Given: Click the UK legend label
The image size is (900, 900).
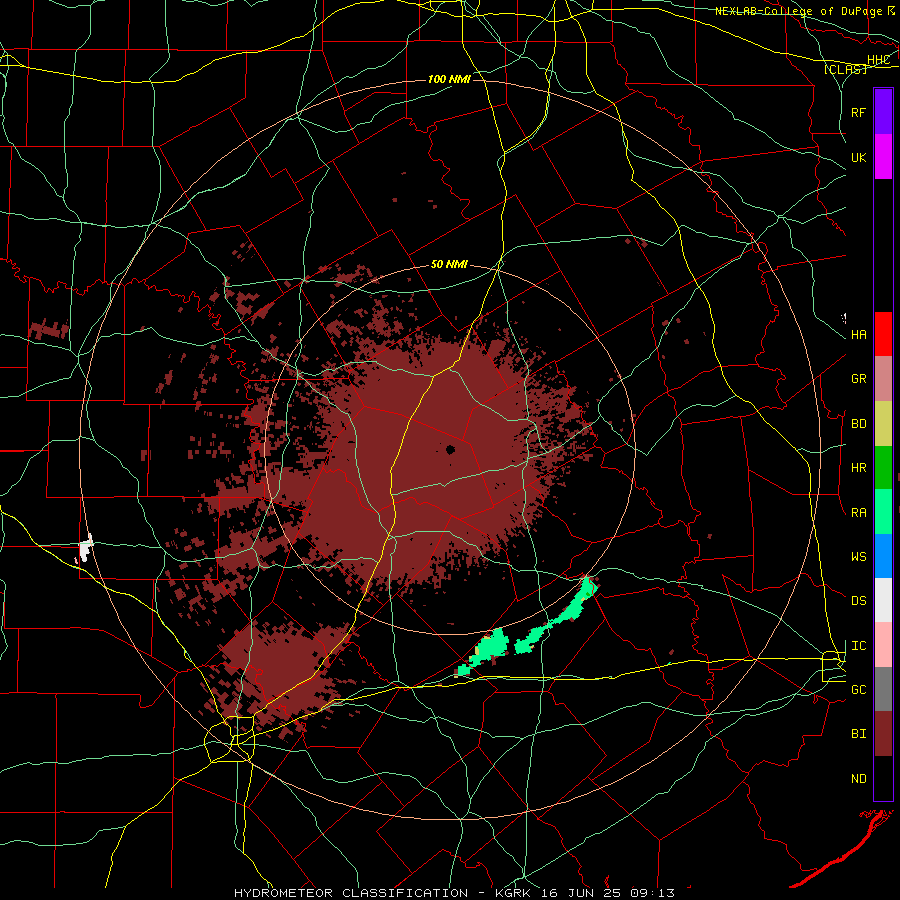Looking at the screenshot, I should click(x=859, y=157).
